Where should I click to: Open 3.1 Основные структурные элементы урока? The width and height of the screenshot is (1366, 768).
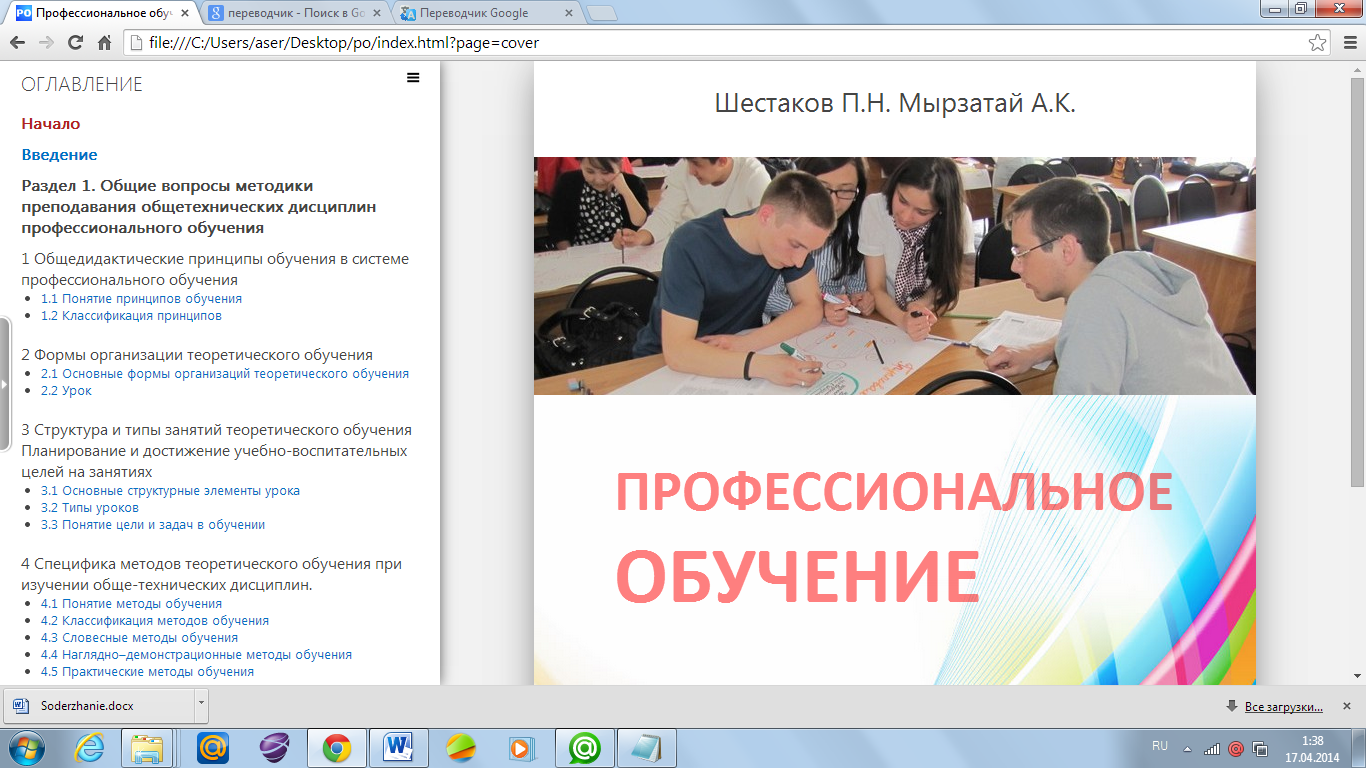[x=170, y=491]
